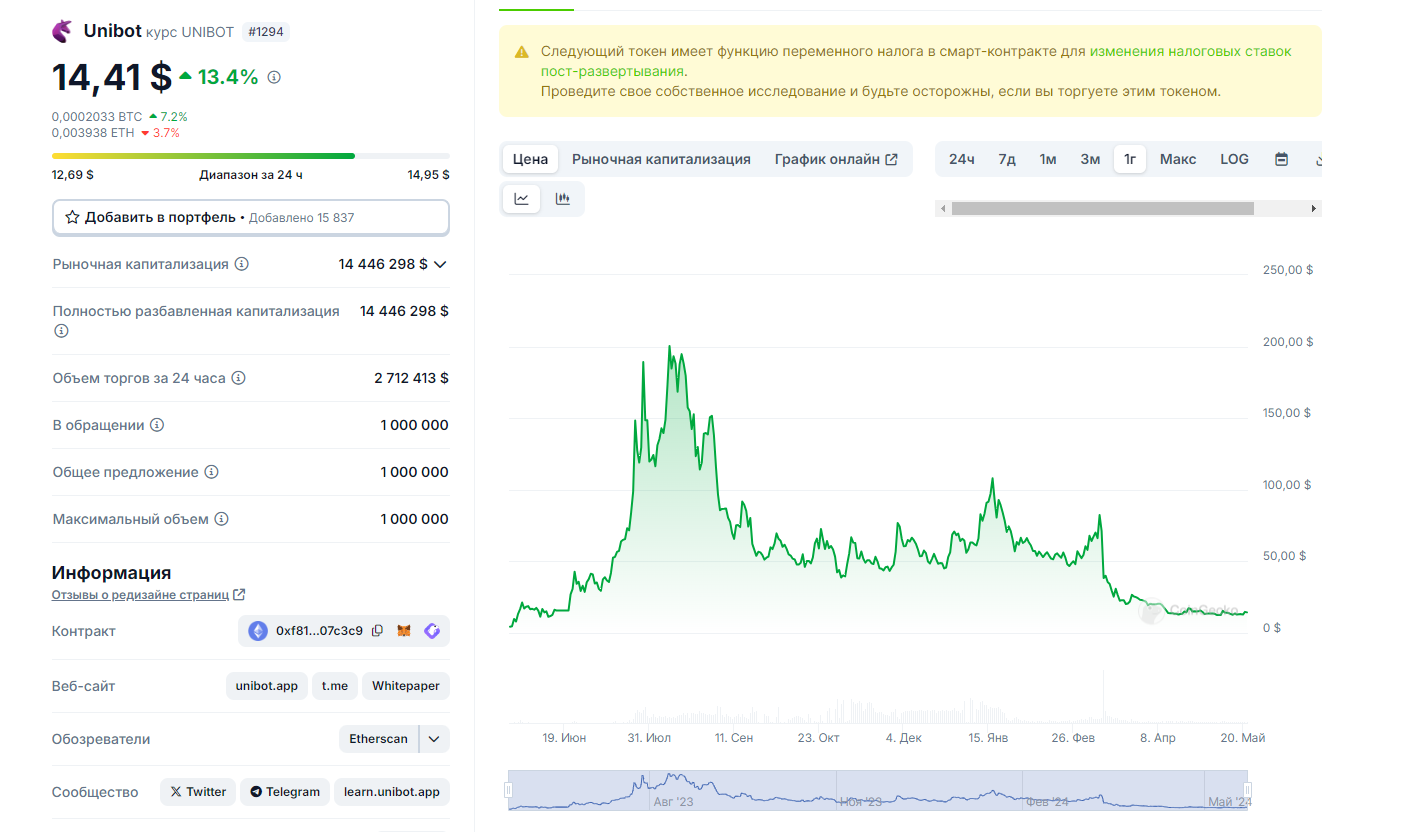Click the 2 712 413 $ trading volume value
Screen dimensions: 1425x832
(411, 378)
